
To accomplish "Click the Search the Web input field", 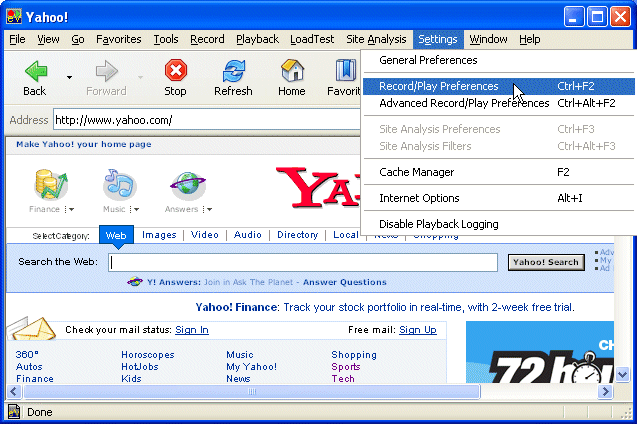I will (x=303, y=262).
